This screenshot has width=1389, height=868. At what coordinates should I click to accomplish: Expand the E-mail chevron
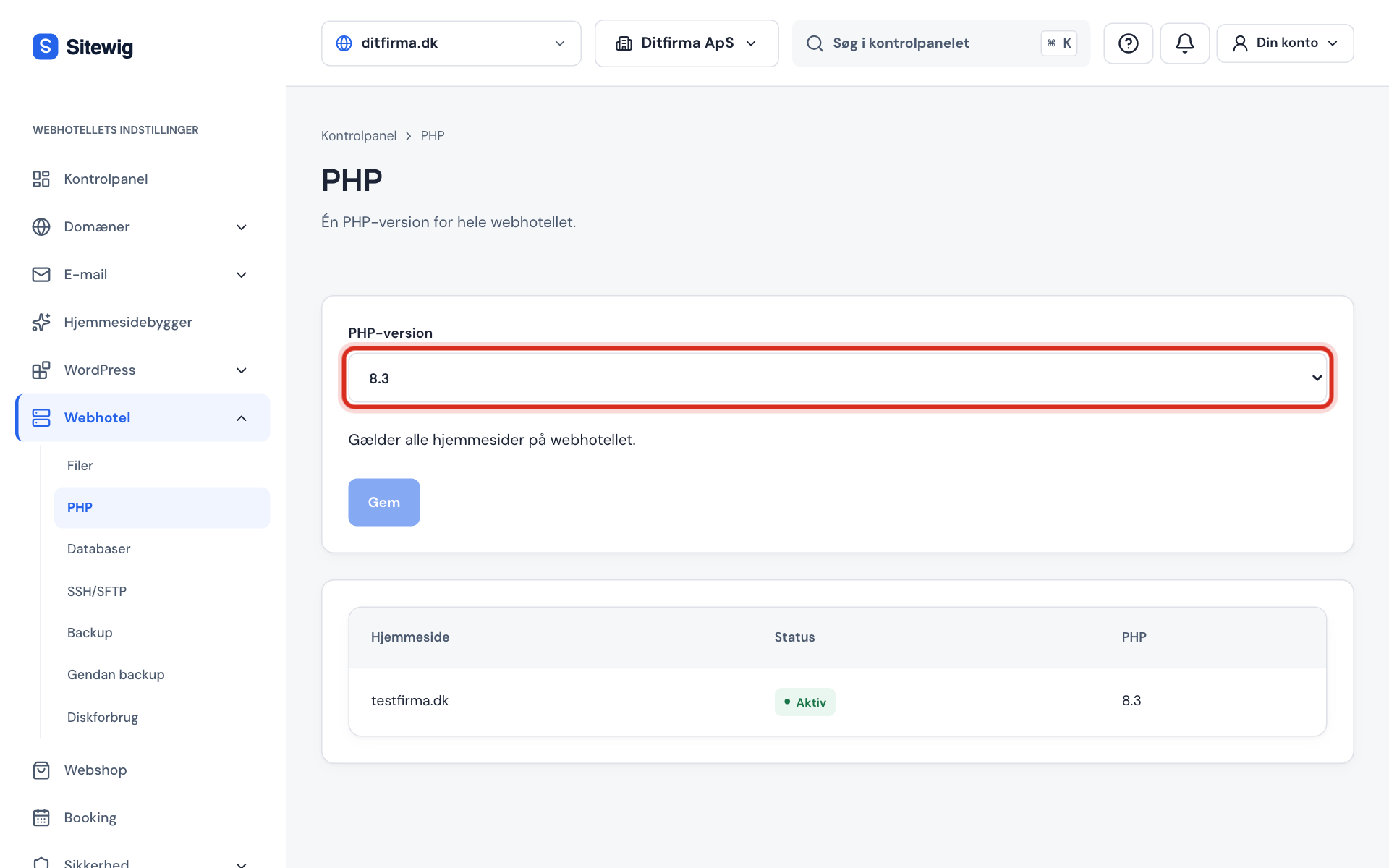click(242, 275)
